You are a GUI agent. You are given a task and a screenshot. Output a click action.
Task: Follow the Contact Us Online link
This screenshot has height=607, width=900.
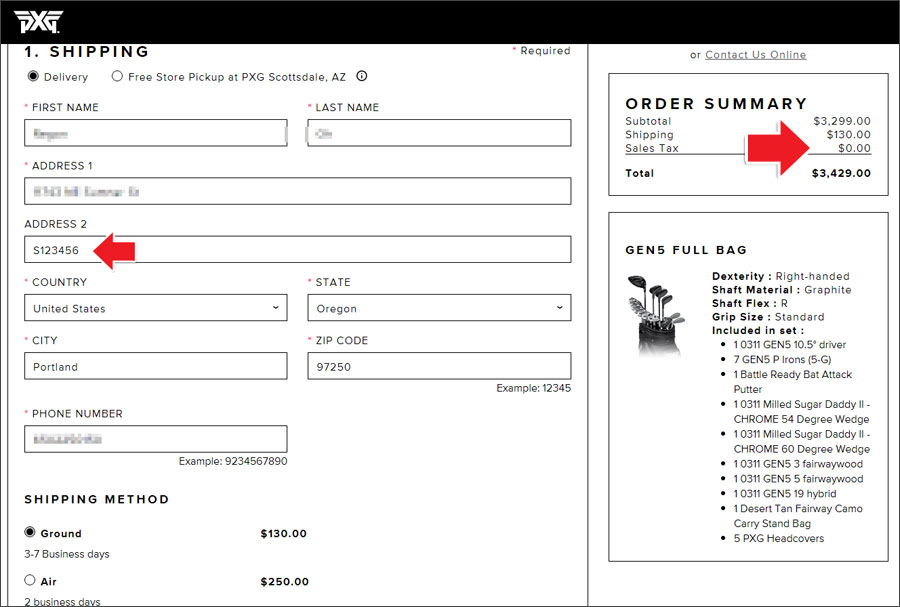(x=755, y=55)
